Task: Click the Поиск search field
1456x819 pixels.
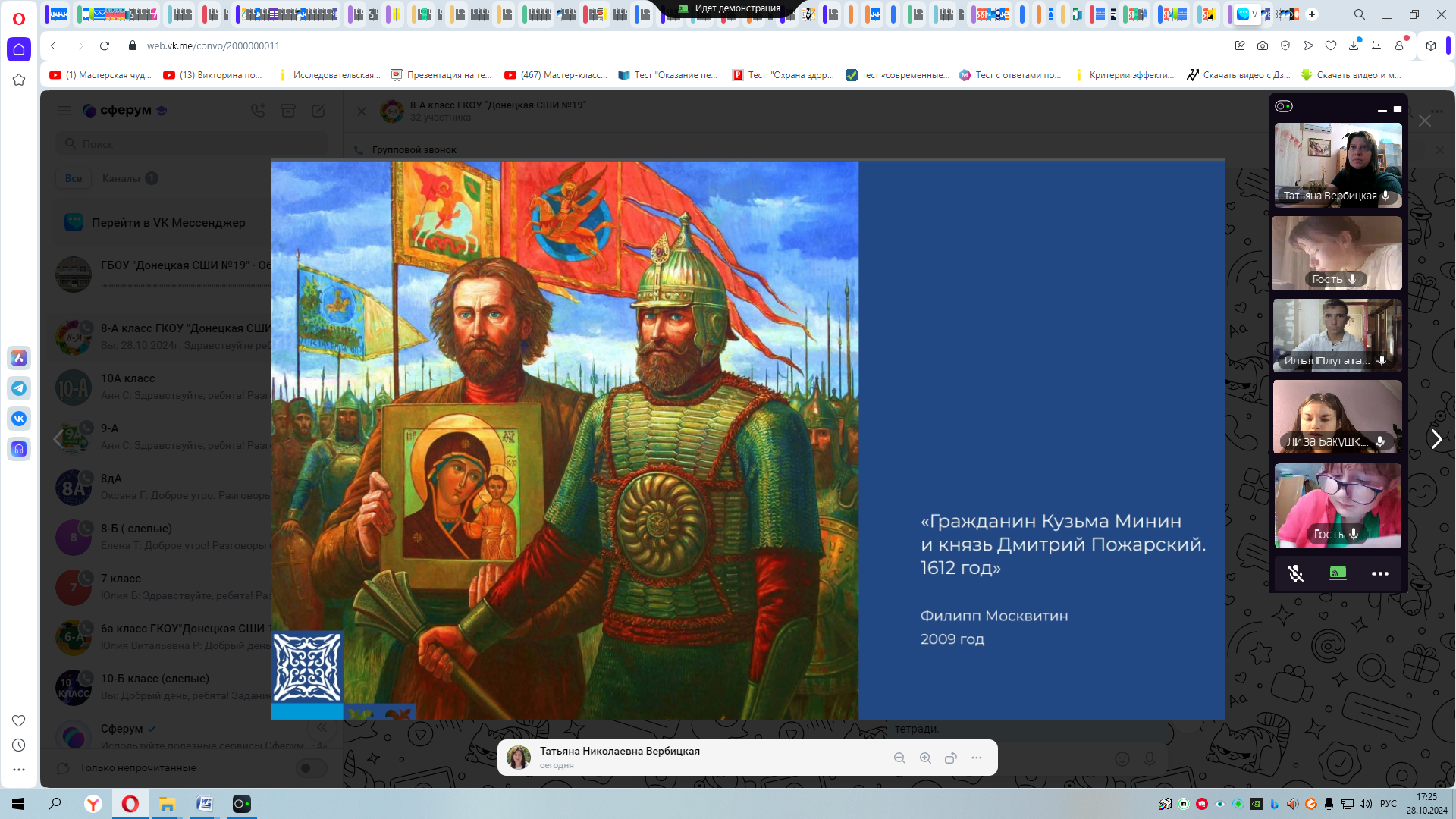Action: click(191, 143)
